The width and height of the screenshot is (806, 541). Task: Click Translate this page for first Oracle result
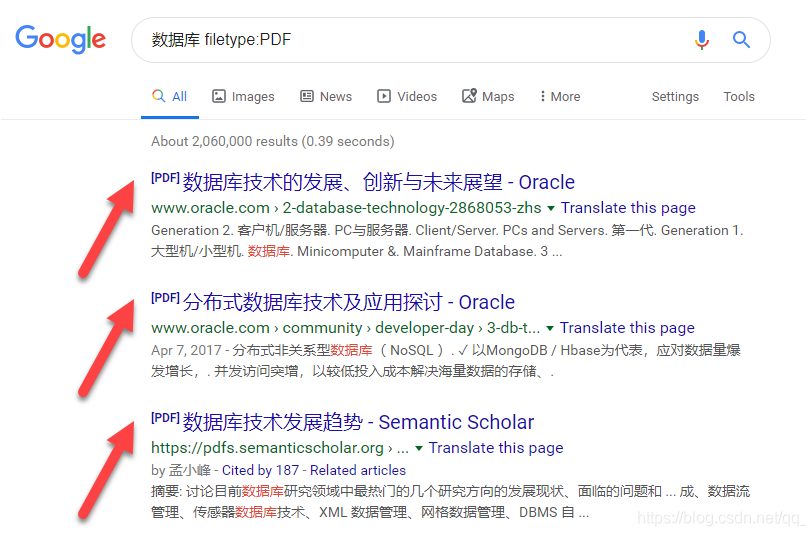pyautogui.click(x=628, y=208)
